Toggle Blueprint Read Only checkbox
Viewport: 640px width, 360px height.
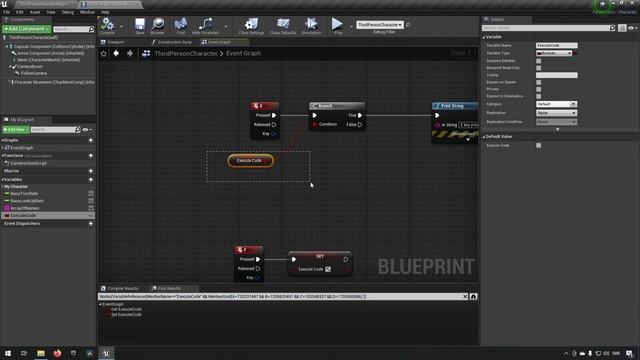539,68
